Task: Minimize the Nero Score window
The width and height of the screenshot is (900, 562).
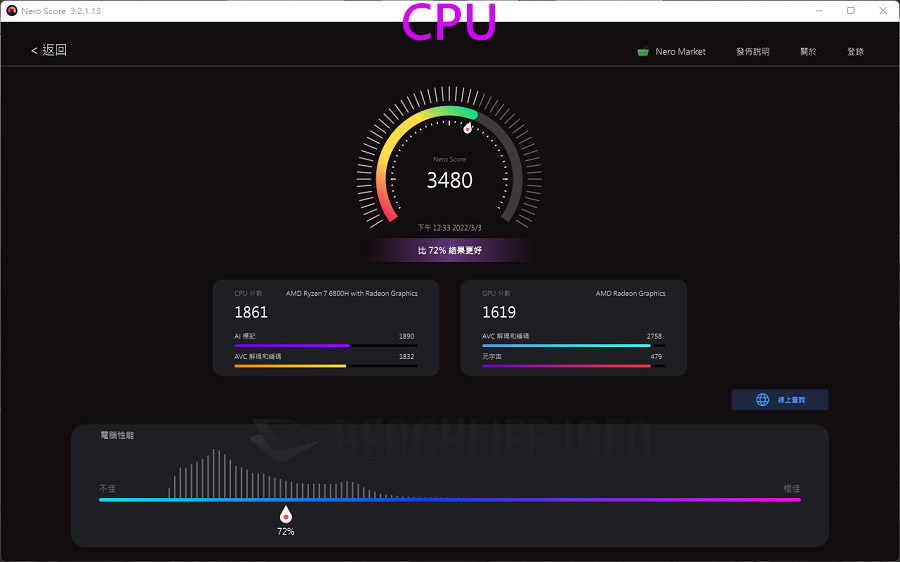Action: point(822,11)
